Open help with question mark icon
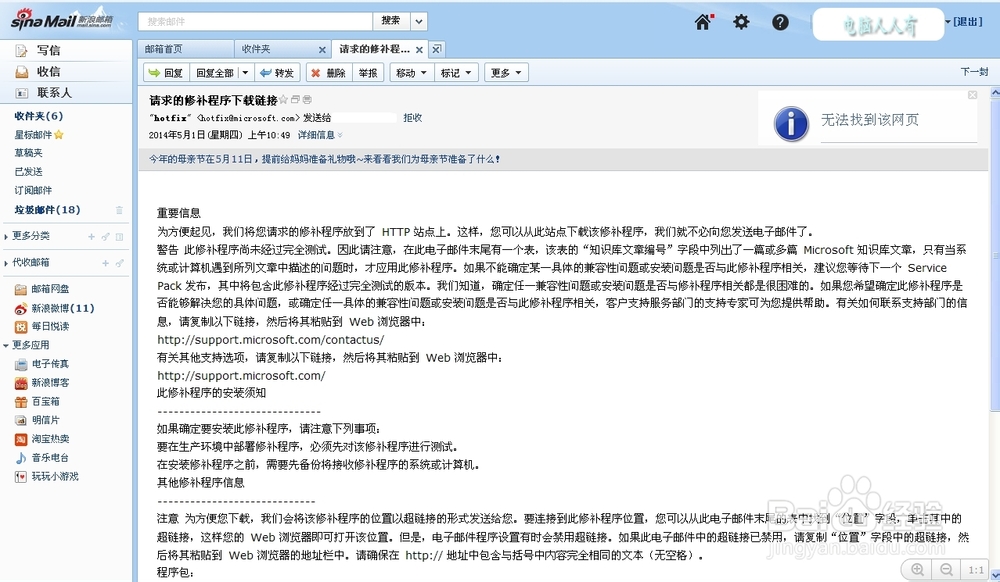1000x582 pixels. coord(780,22)
